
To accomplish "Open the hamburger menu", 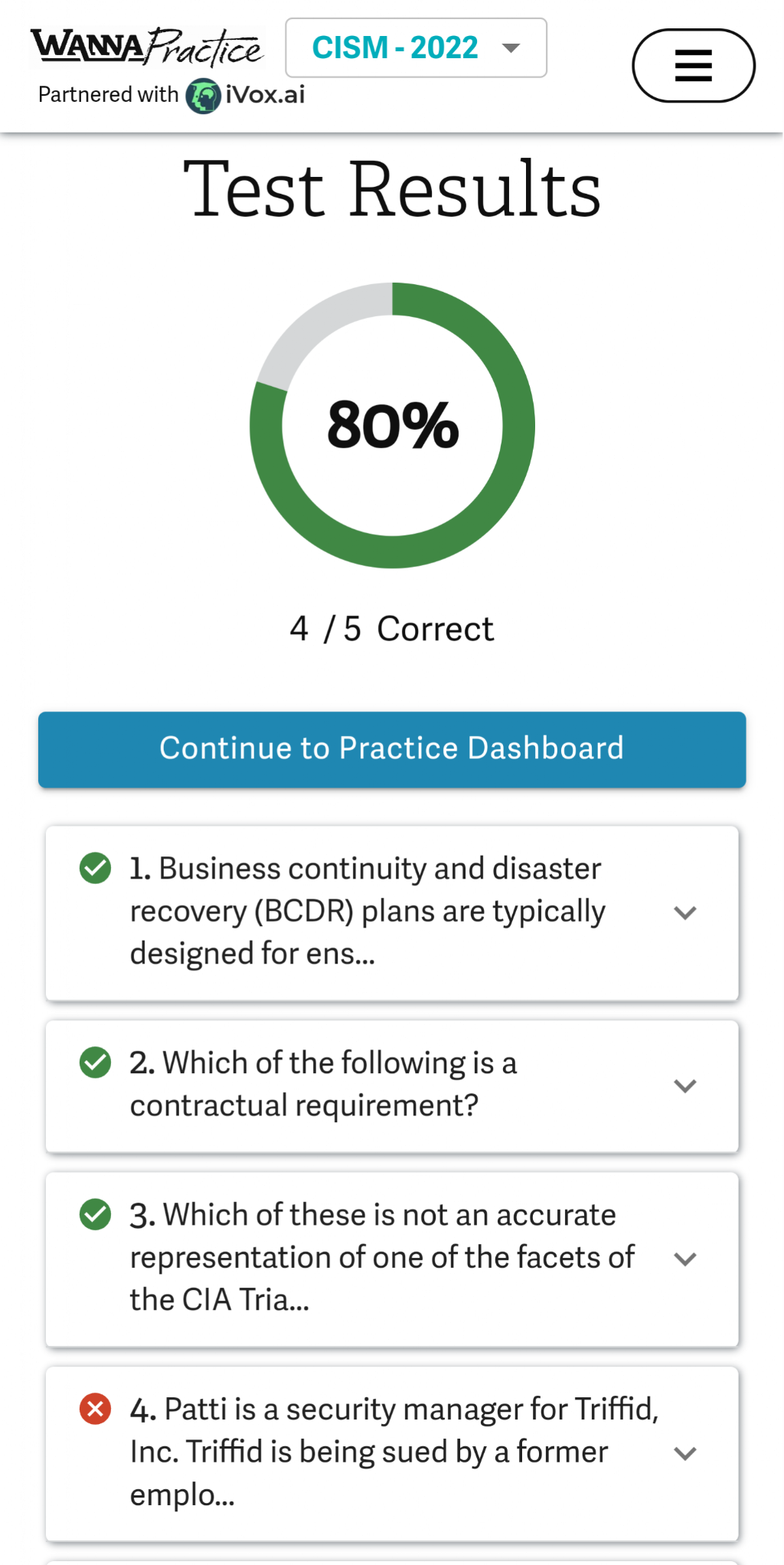I will click(693, 66).
